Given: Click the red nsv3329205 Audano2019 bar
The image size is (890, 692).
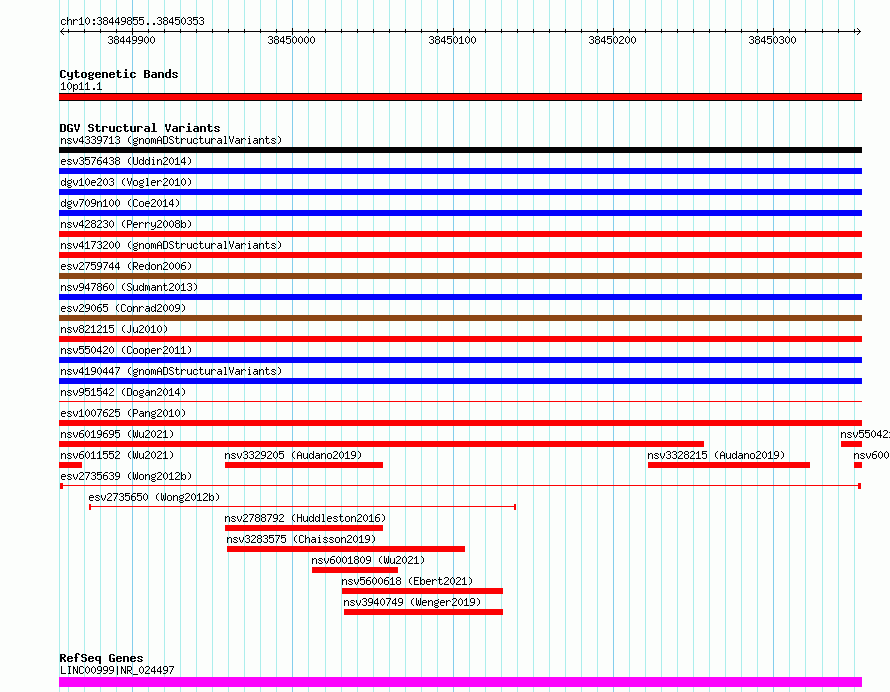Looking at the screenshot, I should (304, 465).
